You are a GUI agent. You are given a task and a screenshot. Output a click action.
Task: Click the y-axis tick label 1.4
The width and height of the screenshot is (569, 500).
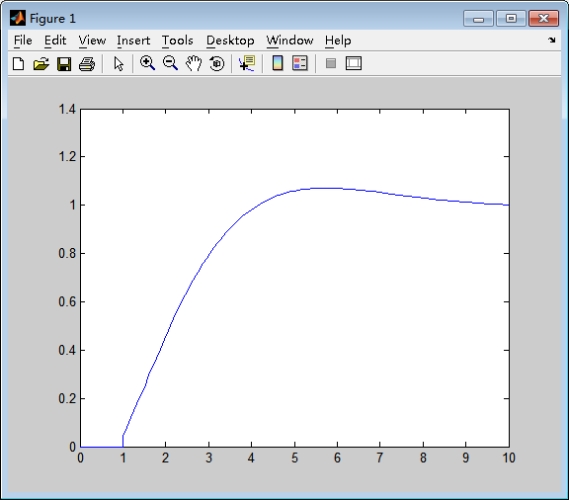[x=67, y=109]
